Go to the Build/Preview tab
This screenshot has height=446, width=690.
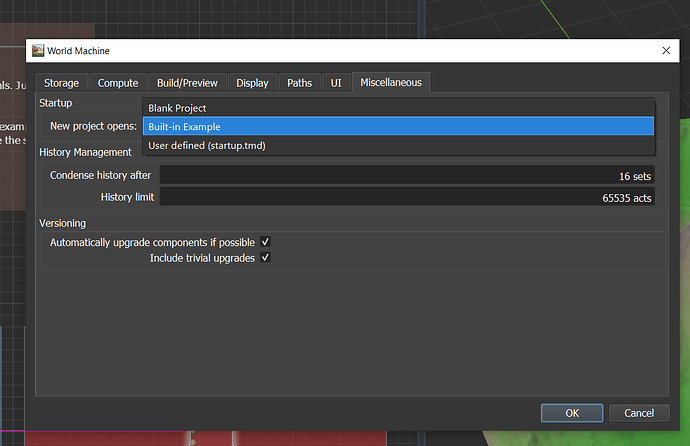187,83
